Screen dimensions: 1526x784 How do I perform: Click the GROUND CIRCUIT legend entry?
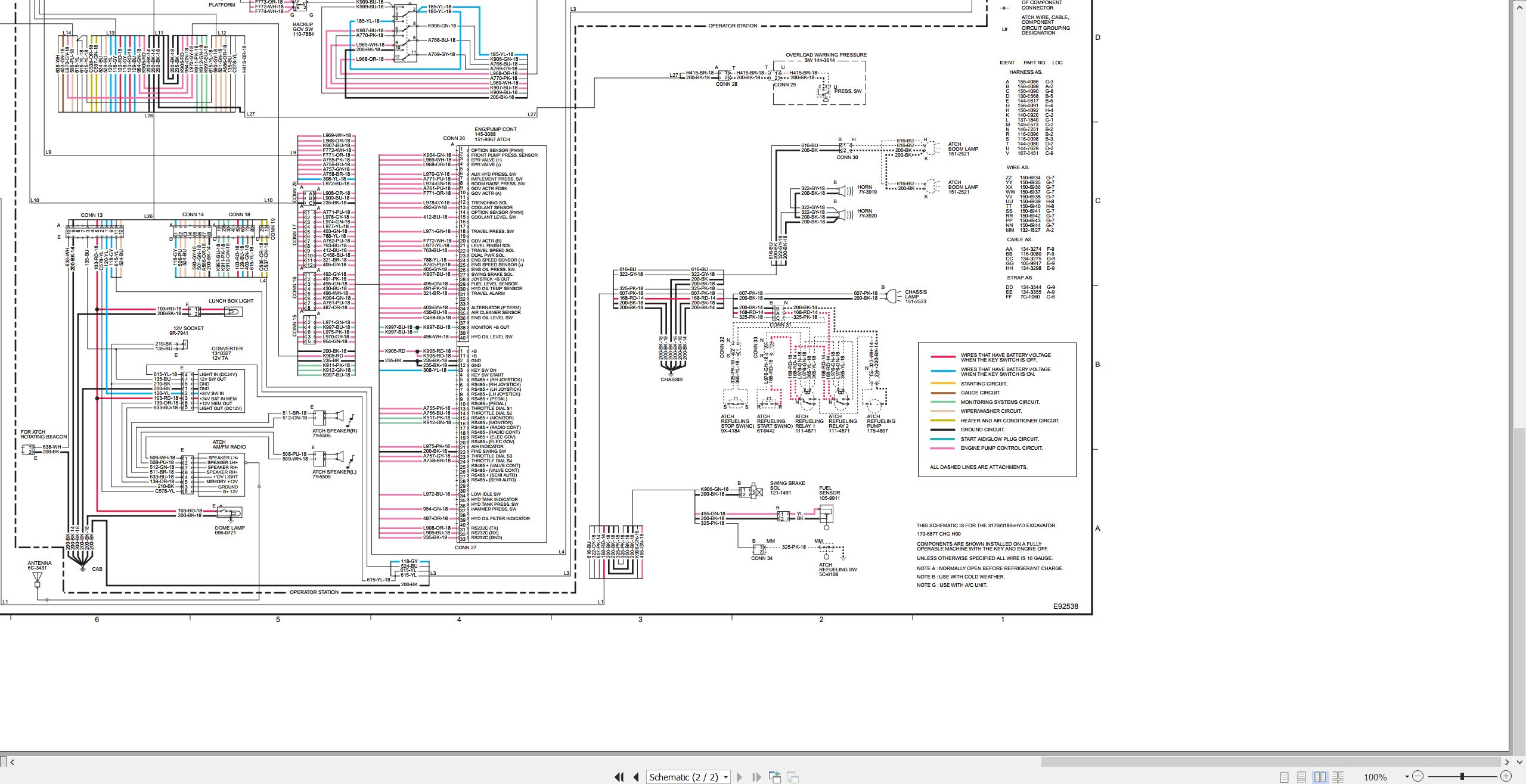click(982, 430)
